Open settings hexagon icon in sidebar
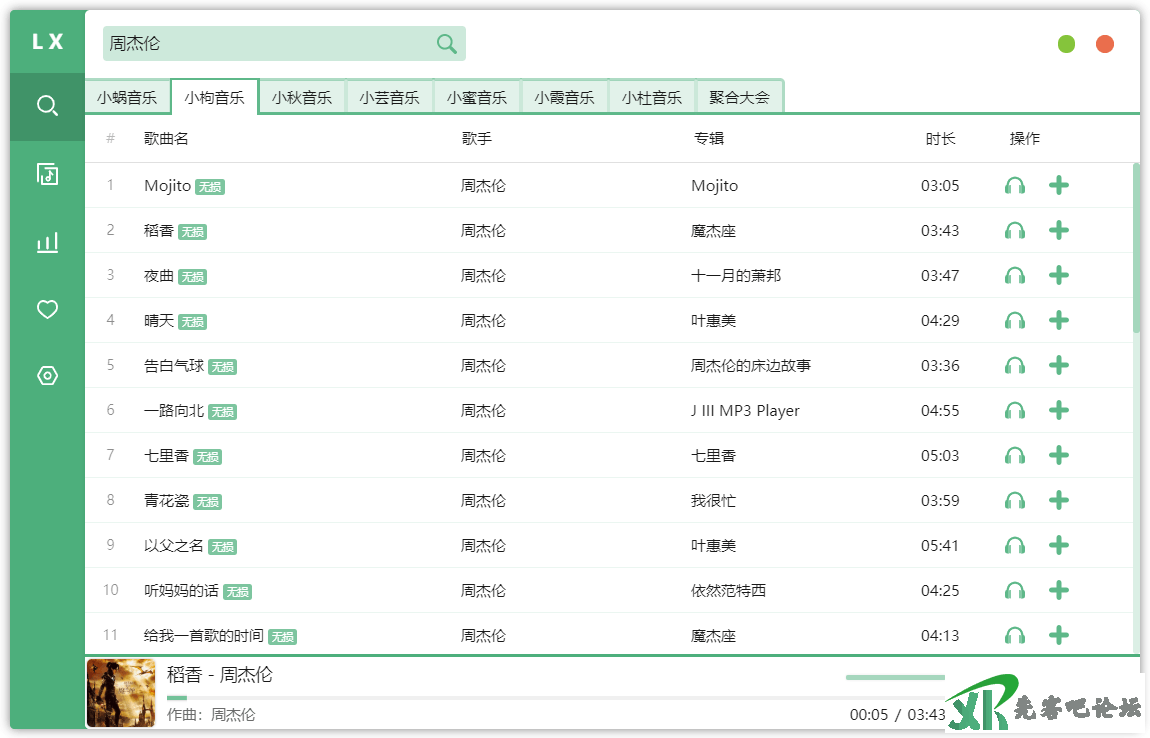This screenshot has width=1150, height=738. 47,376
